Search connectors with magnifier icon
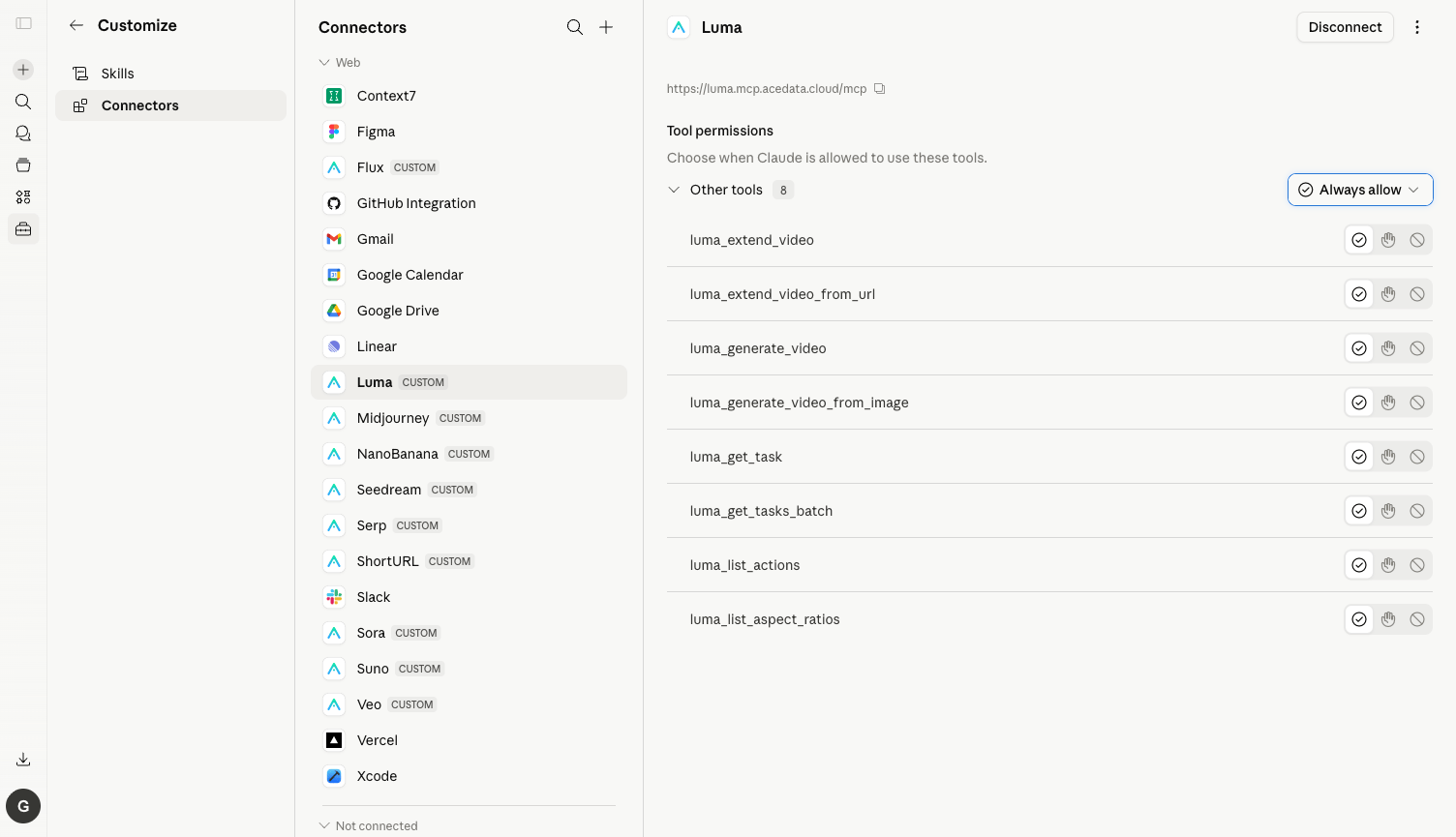The width and height of the screenshot is (1456, 837). [575, 27]
